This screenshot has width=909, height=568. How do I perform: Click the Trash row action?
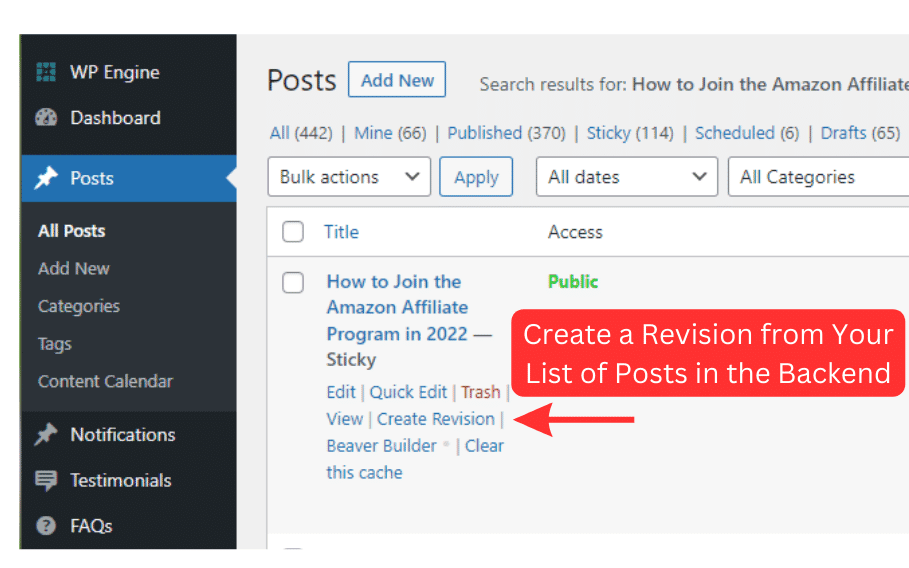pyautogui.click(x=481, y=392)
